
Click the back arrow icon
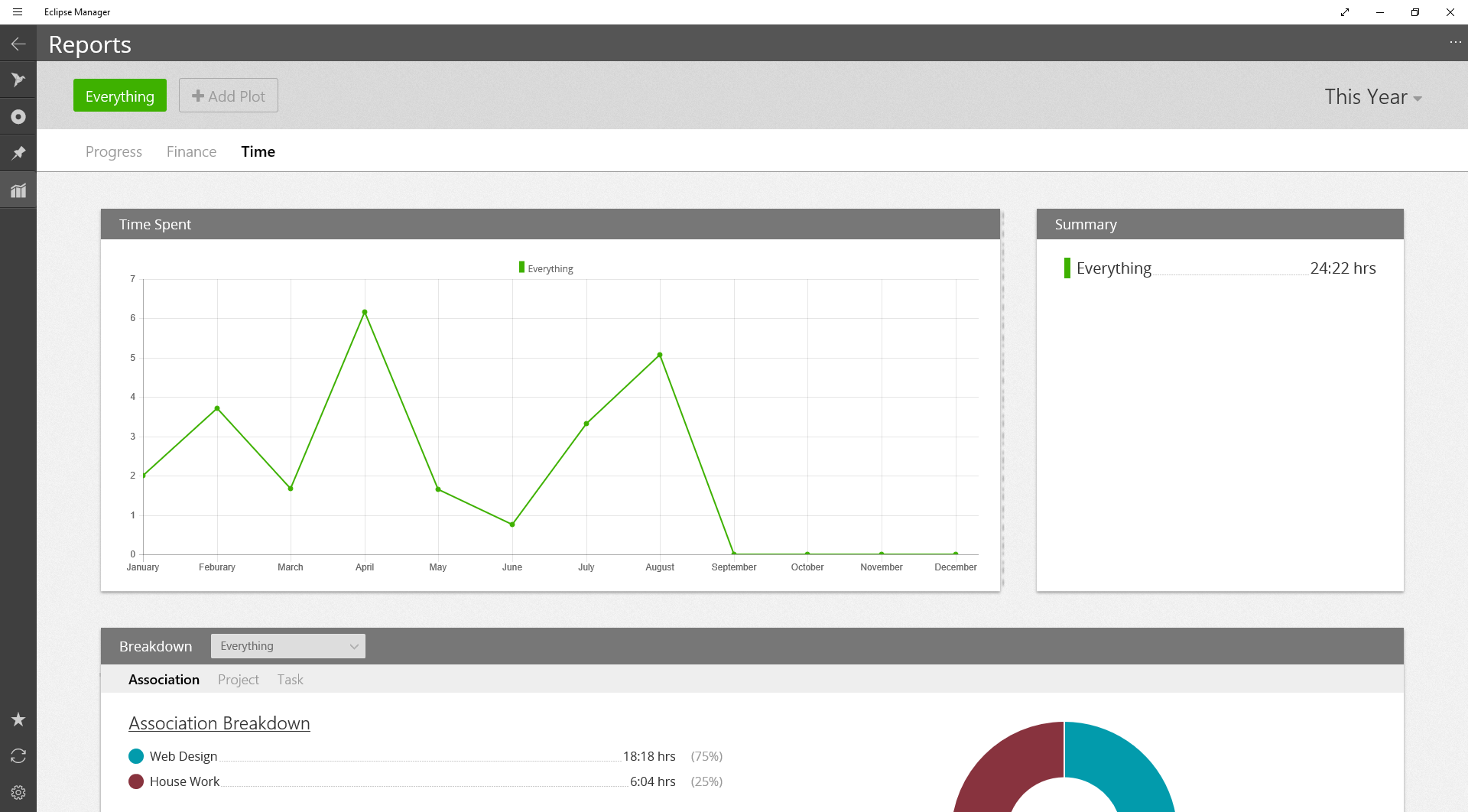click(x=18, y=44)
